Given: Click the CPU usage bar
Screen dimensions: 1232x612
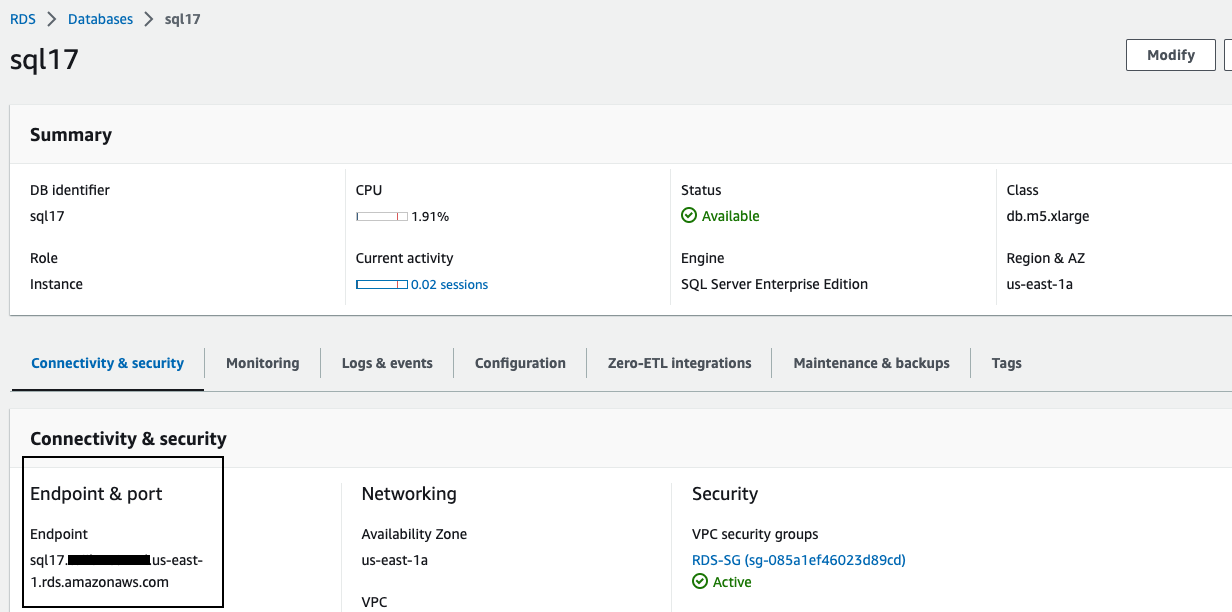Looking at the screenshot, I should tap(382, 216).
